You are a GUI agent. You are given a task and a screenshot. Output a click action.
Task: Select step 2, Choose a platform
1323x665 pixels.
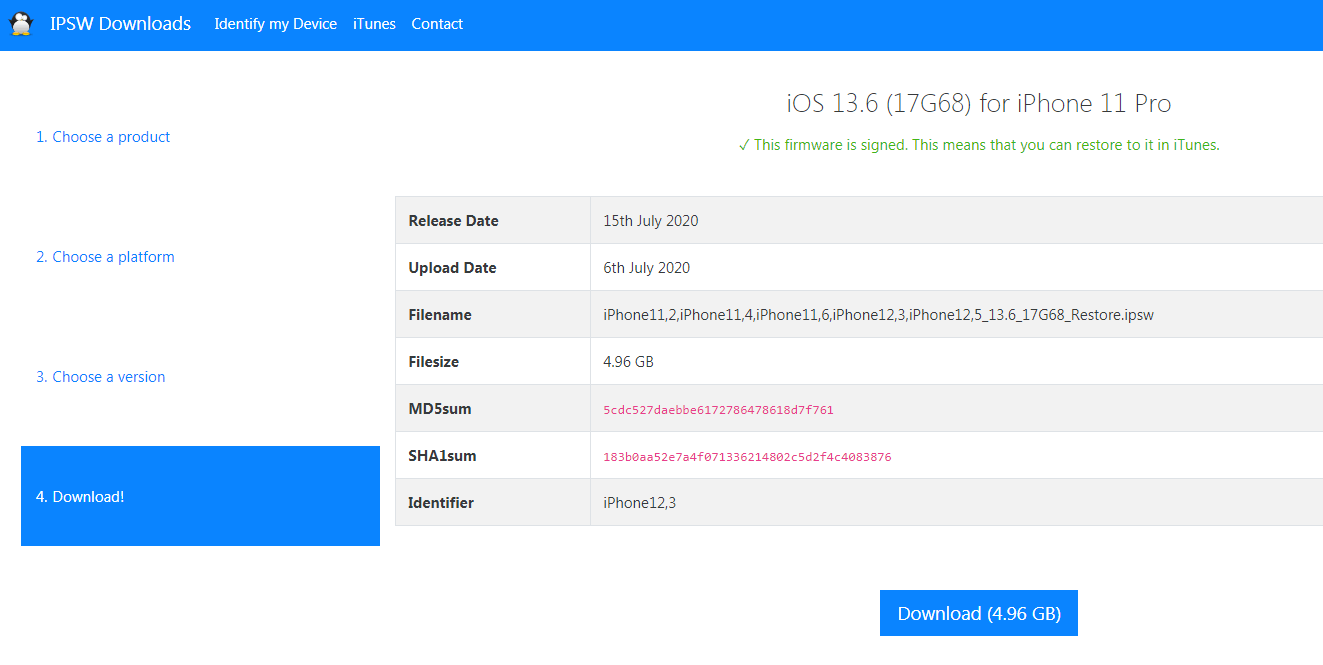(105, 257)
